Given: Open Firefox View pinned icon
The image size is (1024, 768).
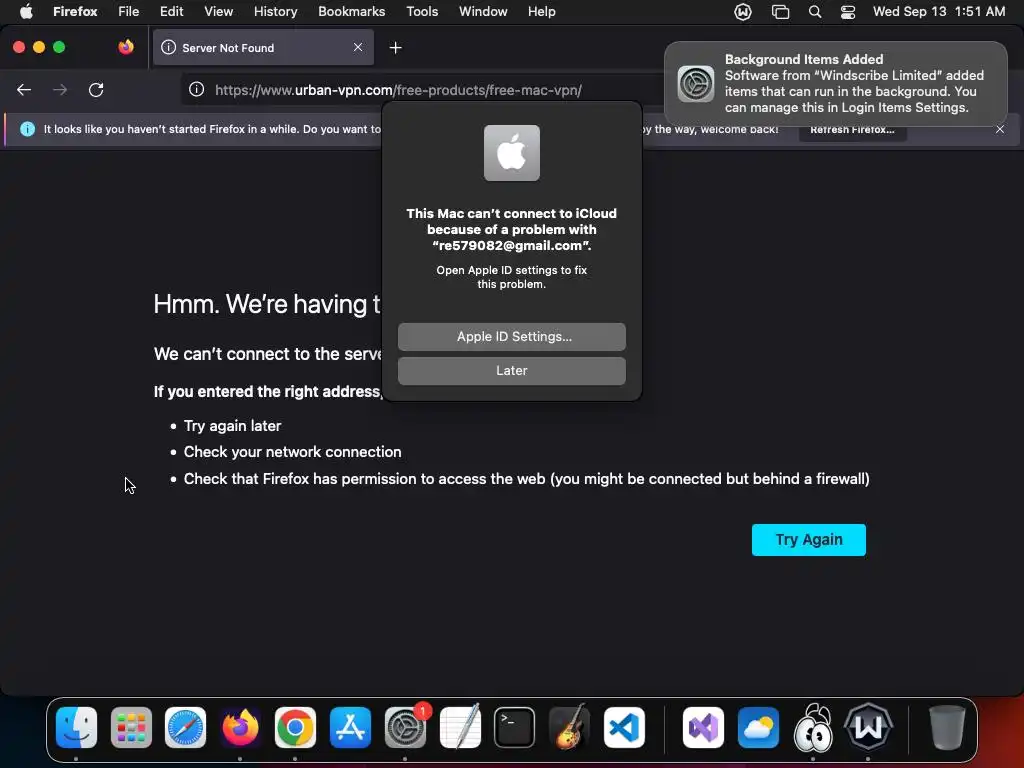Looking at the screenshot, I should (x=126, y=47).
